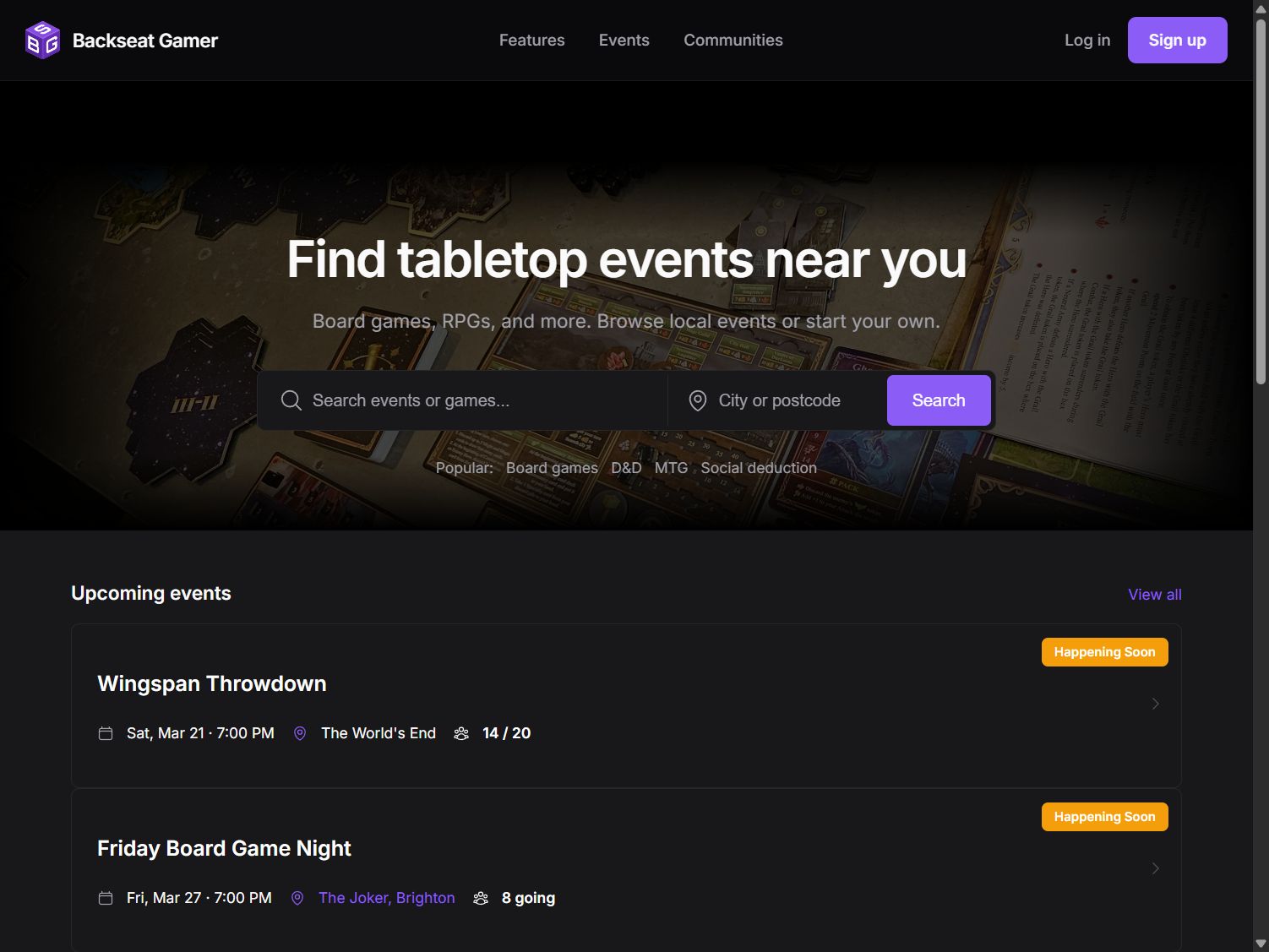This screenshot has height=952, width=1269.
Task: Open the Communities menu item
Action: point(733,40)
